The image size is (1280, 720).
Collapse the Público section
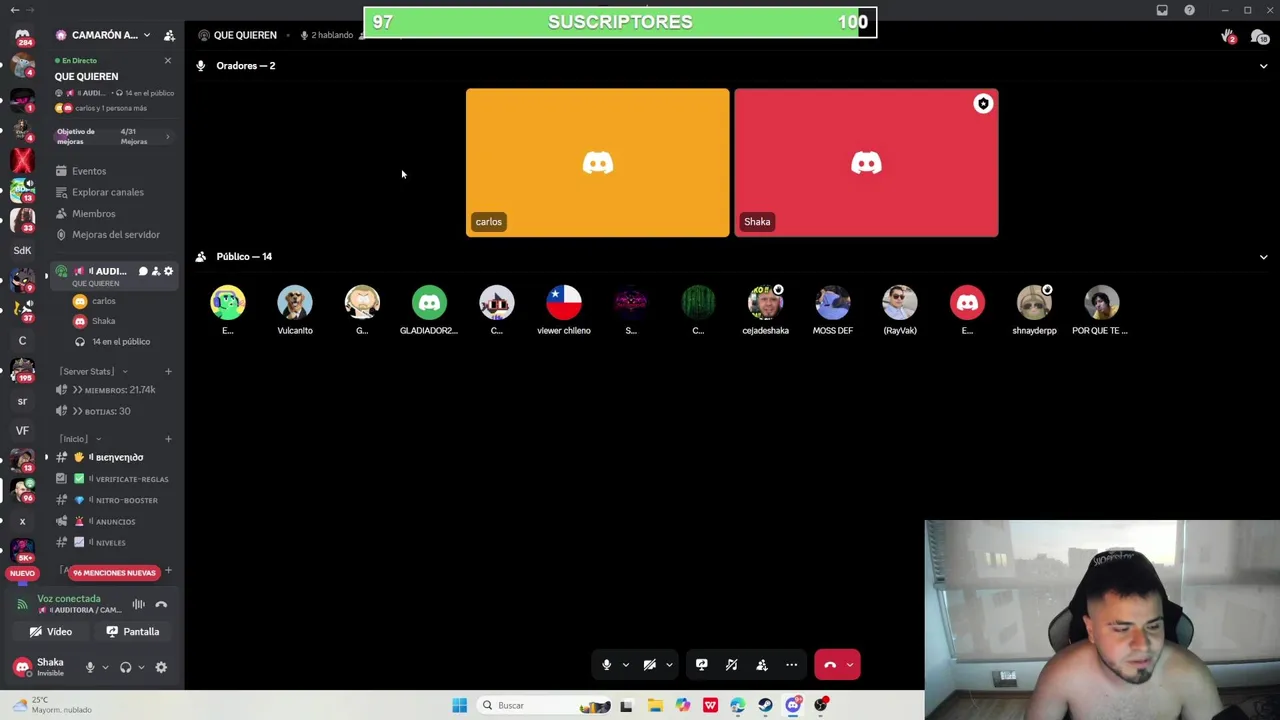tap(1263, 257)
